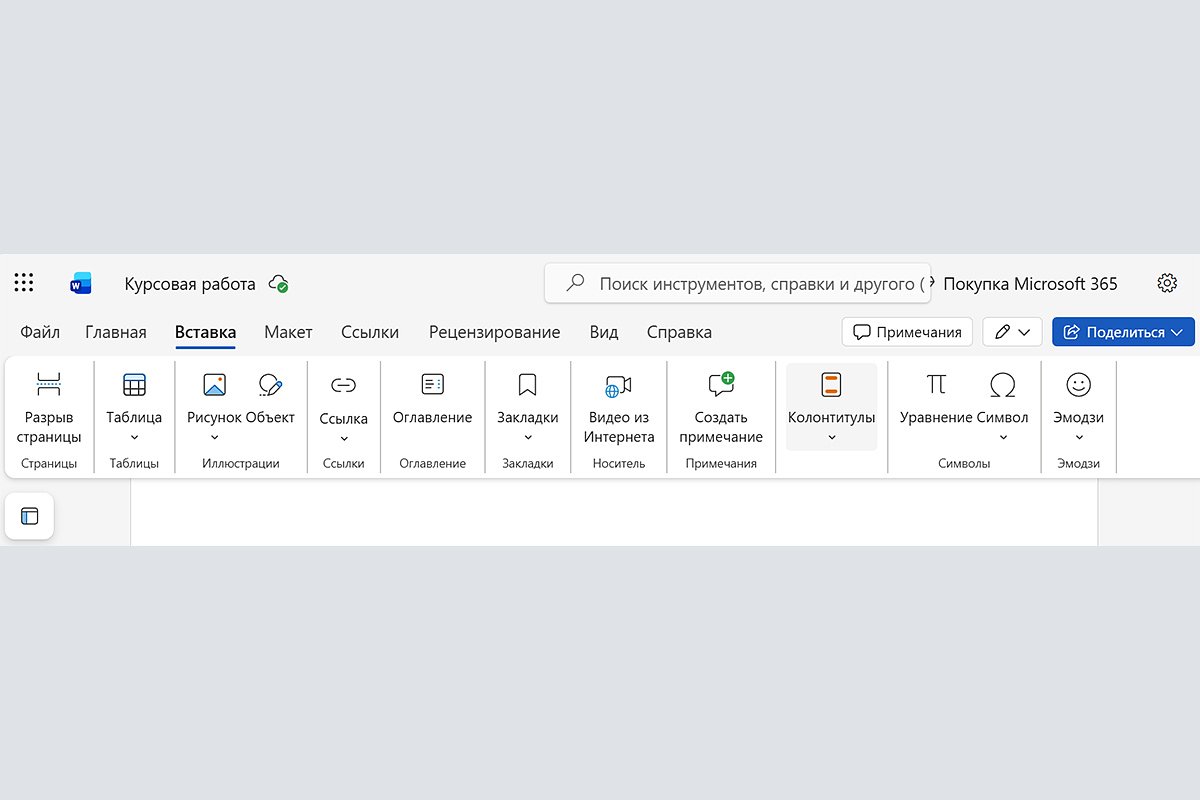The height and width of the screenshot is (800, 1200).
Task: Click the Поделиться button
Action: click(x=1122, y=331)
